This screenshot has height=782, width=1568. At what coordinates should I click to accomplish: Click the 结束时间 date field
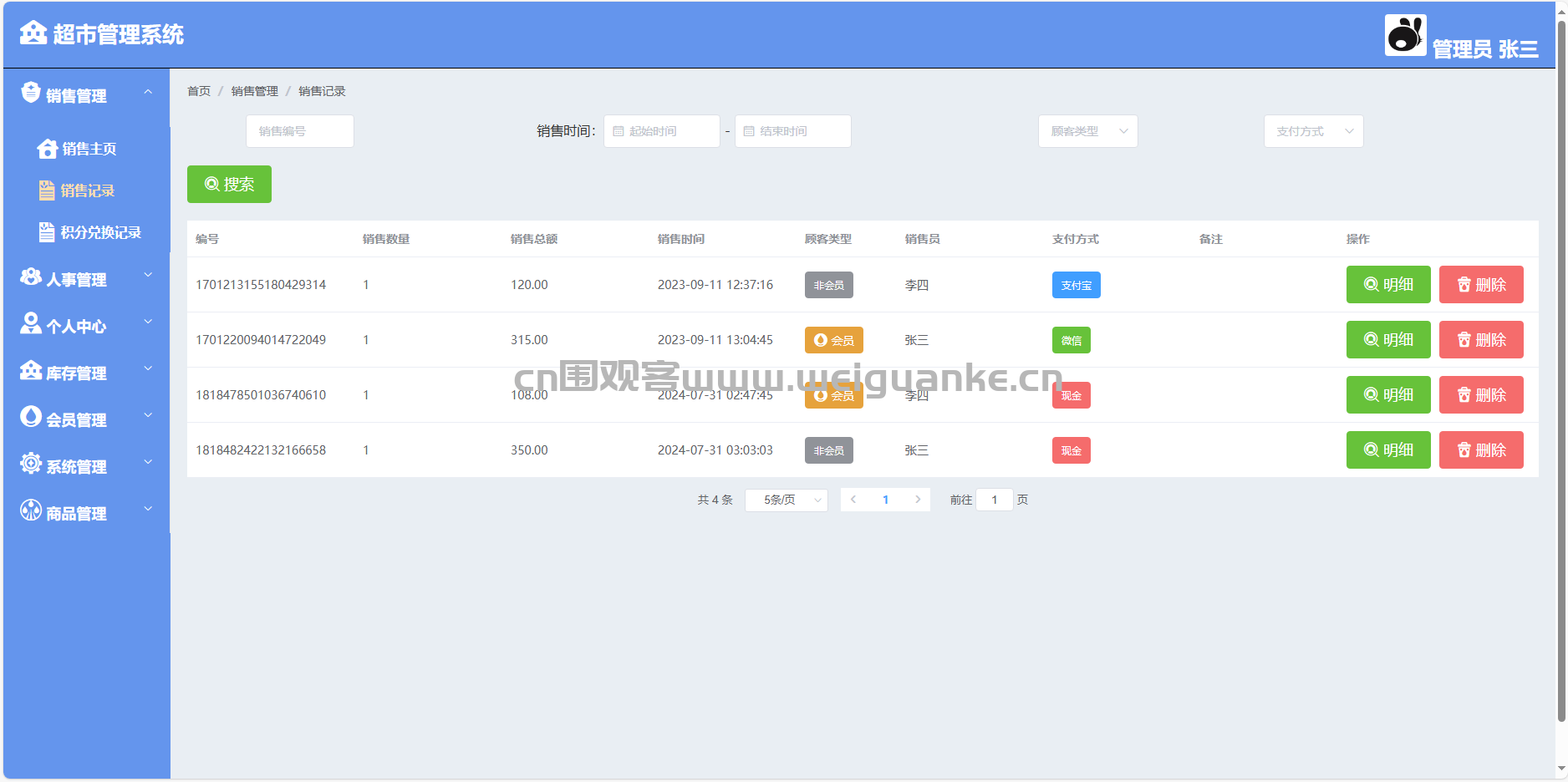pyautogui.click(x=793, y=131)
